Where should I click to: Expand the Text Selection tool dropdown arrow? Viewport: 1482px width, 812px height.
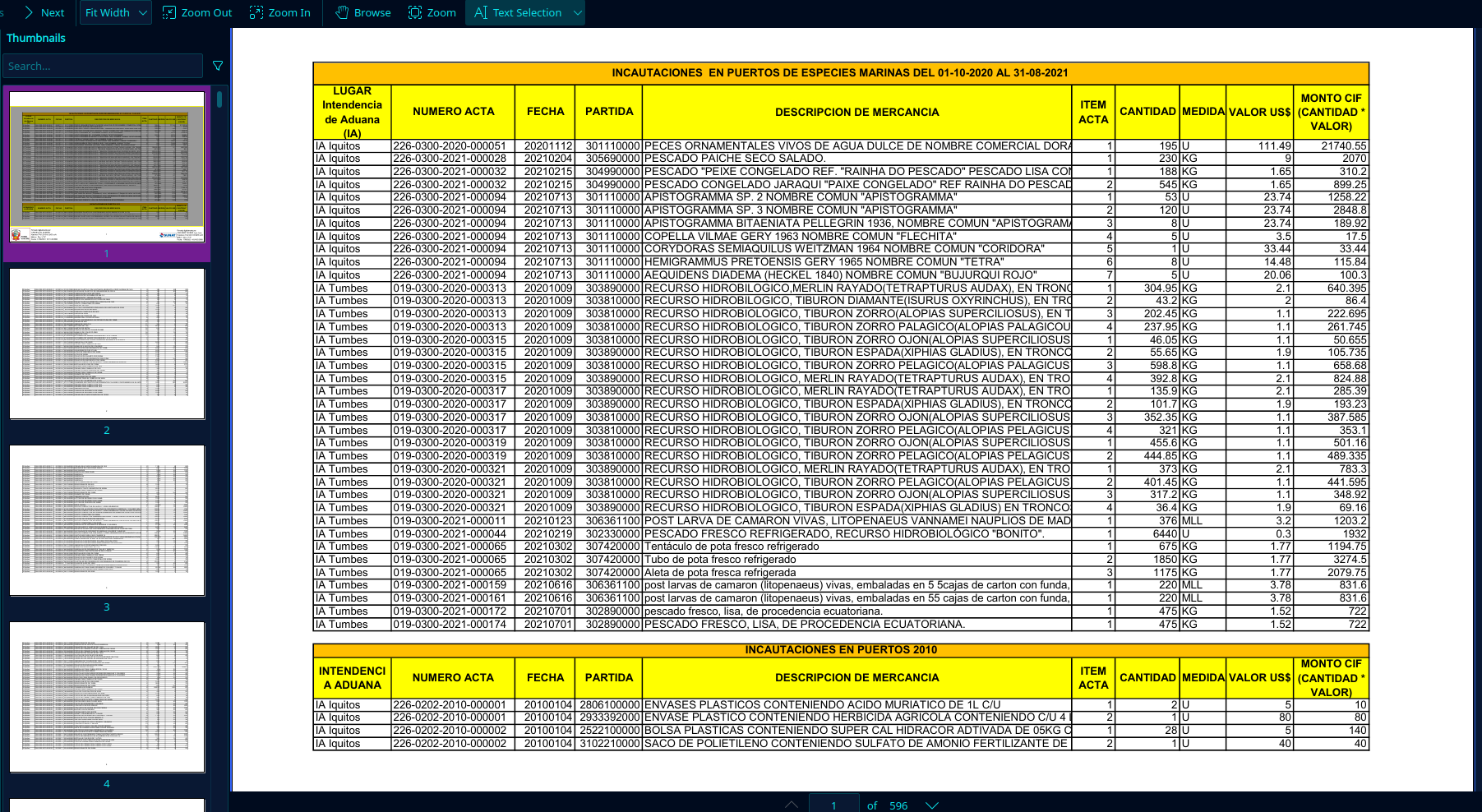pyautogui.click(x=577, y=12)
